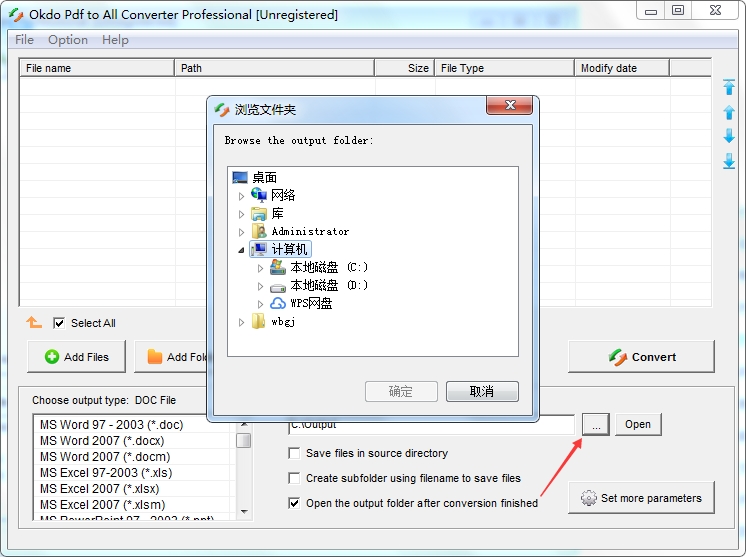The image size is (746, 557).
Task: Move selected file to bottom arrow
Action: pos(728,161)
